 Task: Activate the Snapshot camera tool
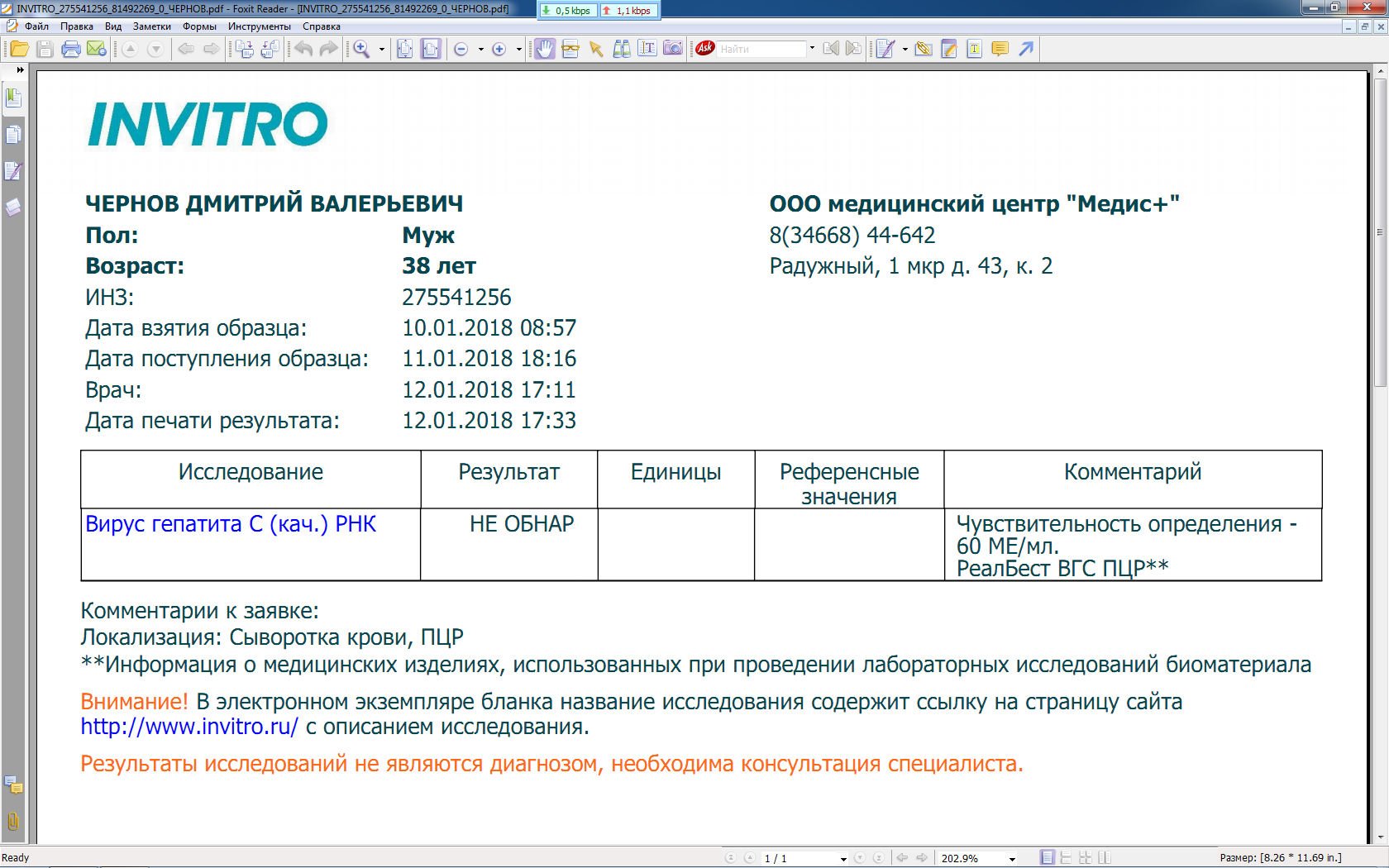(673, 49)
